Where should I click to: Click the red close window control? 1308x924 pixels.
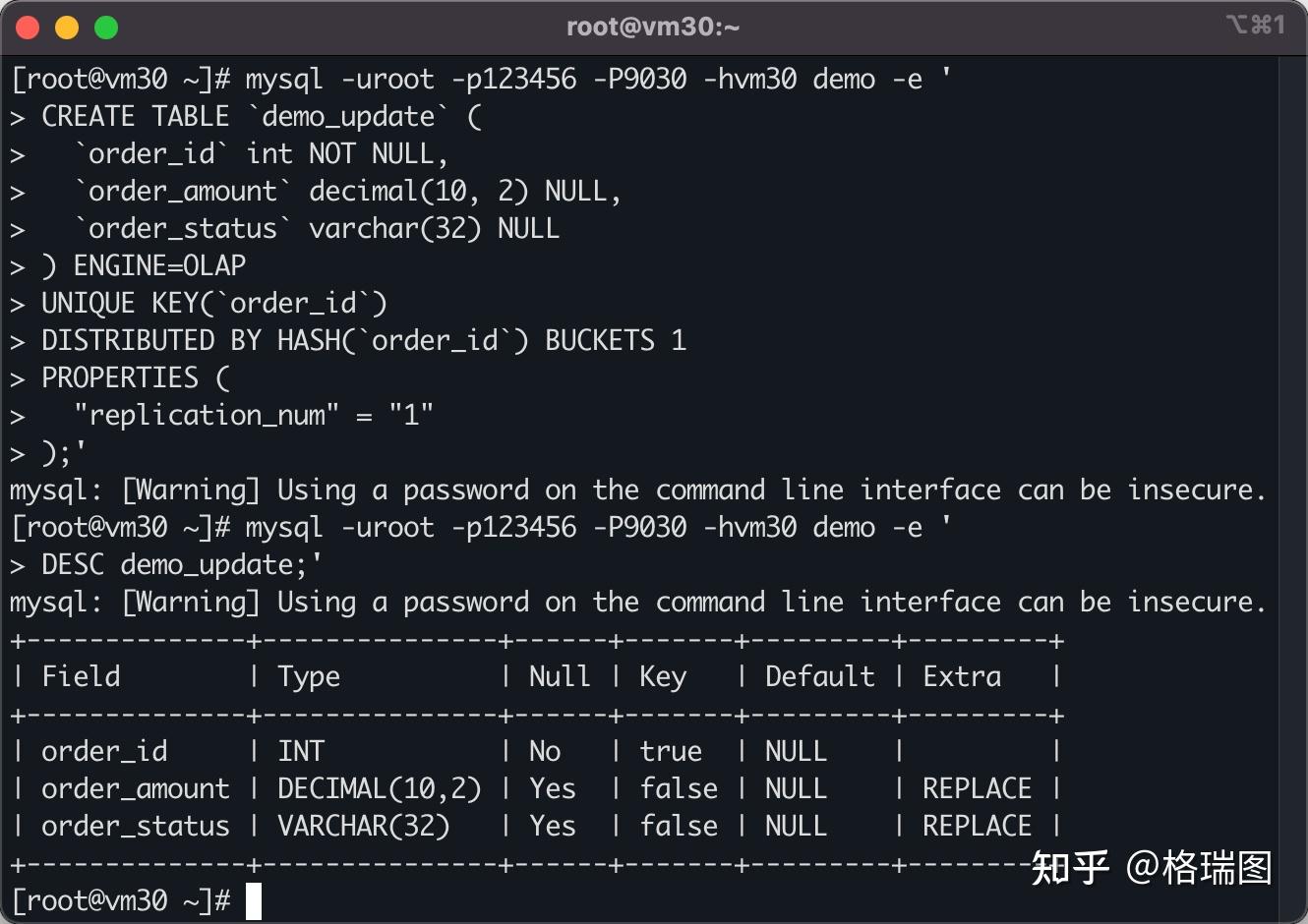(27, 27)
